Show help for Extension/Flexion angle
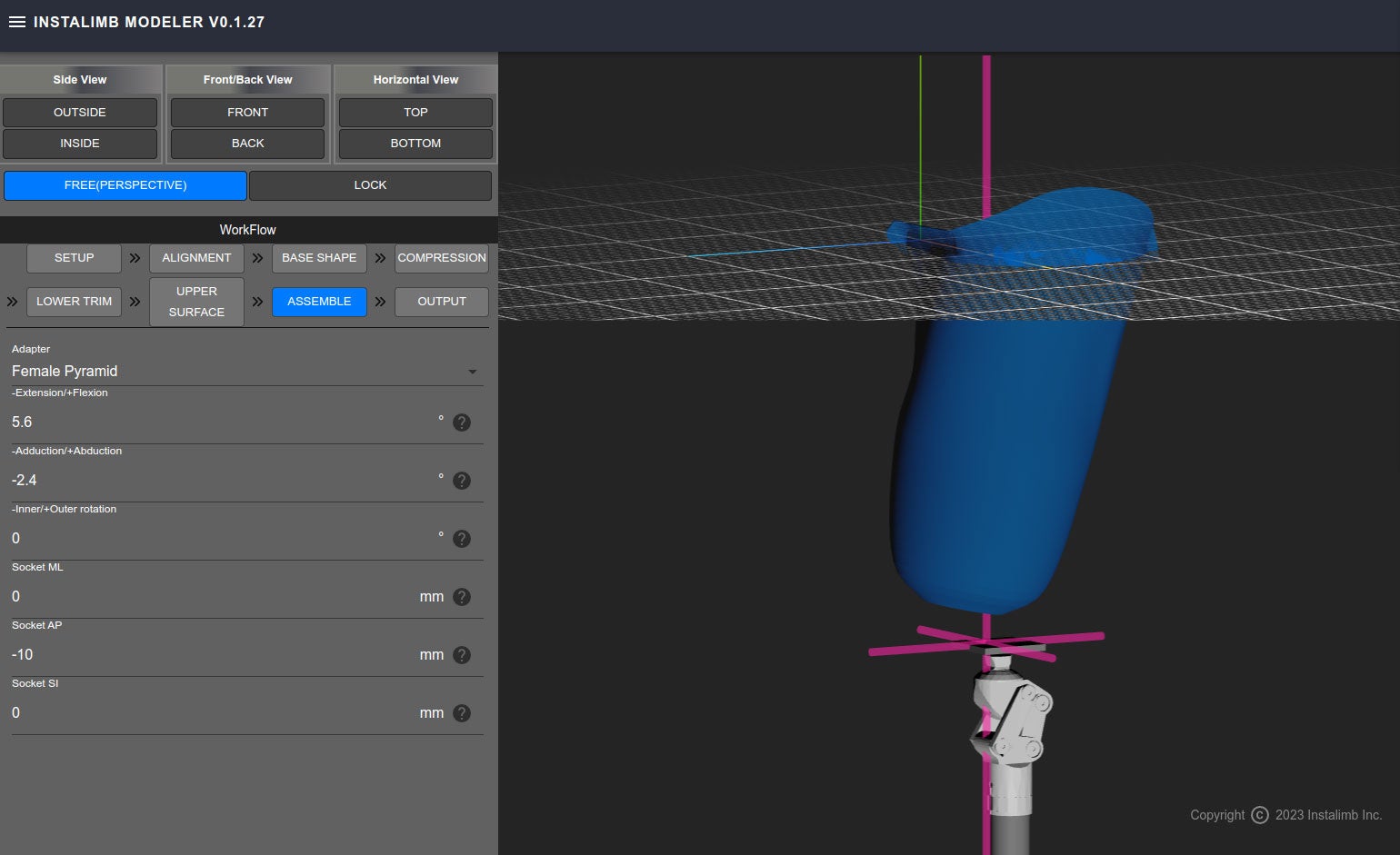This screenshot has width=1400, height=855. pos(462,423)
